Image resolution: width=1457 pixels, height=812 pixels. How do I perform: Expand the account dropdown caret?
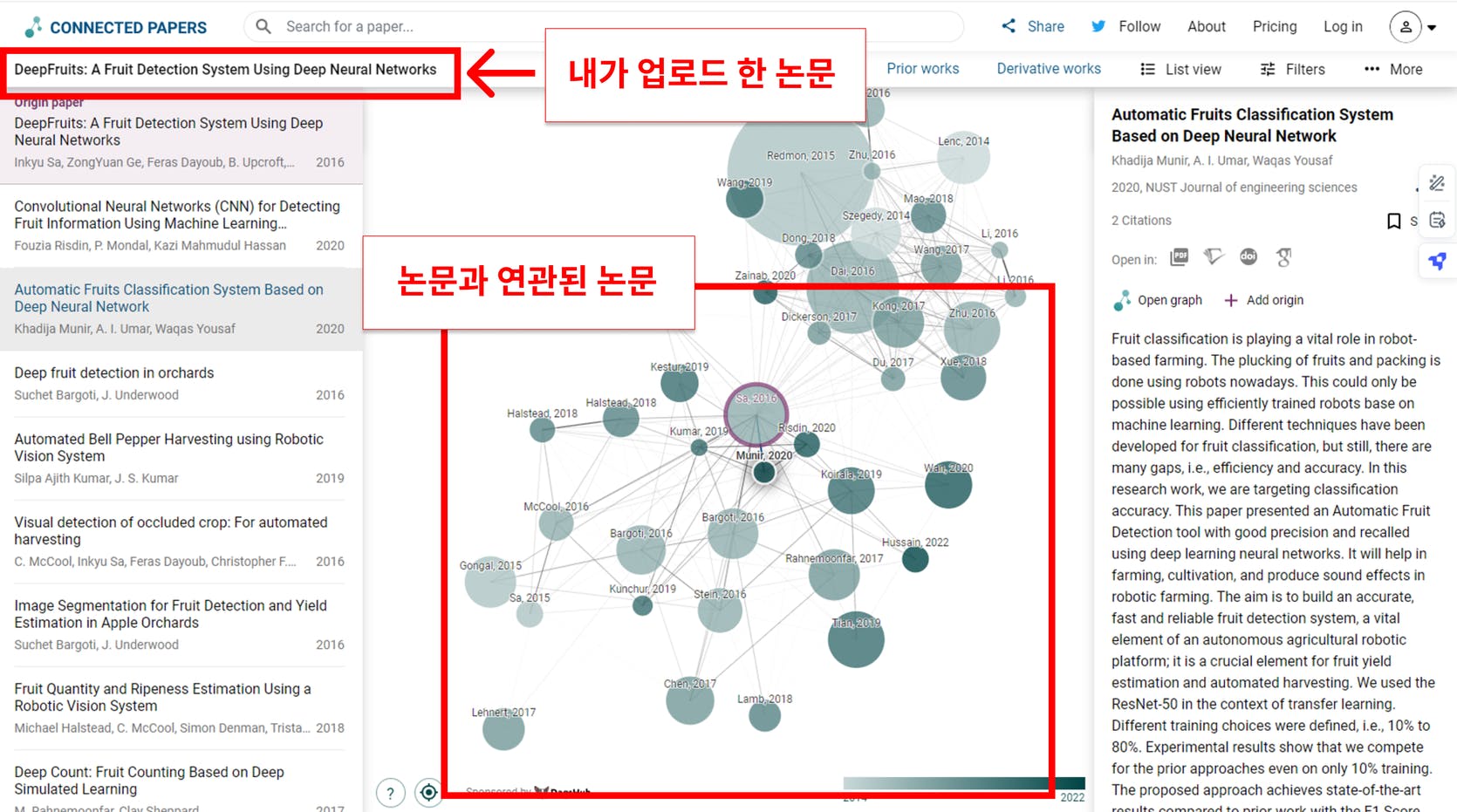1432,28
